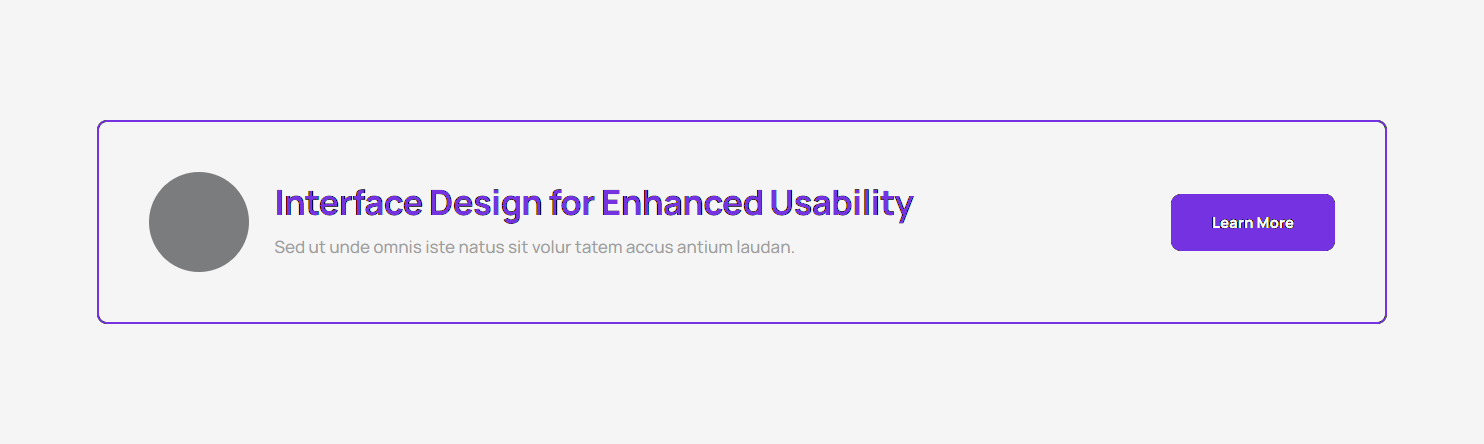1484x444 pixels.
Task: Click the word "Interface" in the heading
Action: pyautogui.click(x=348, y=203)
